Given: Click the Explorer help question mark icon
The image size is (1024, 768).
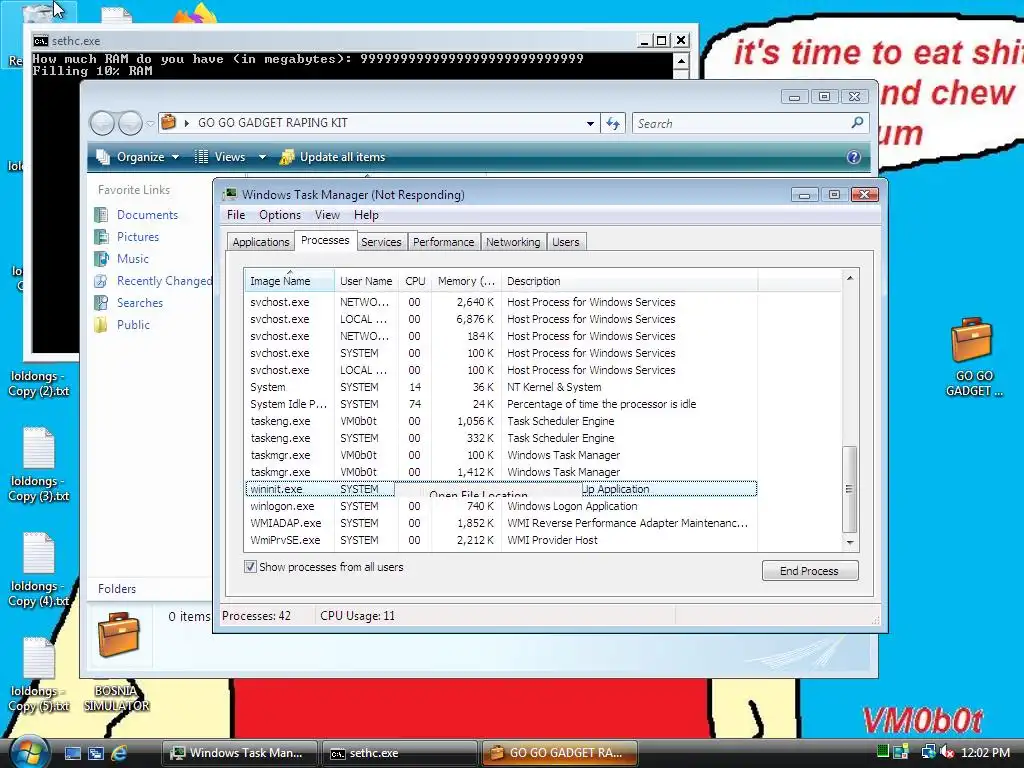Looking at the screenshot, I should (x=854, y=157).
